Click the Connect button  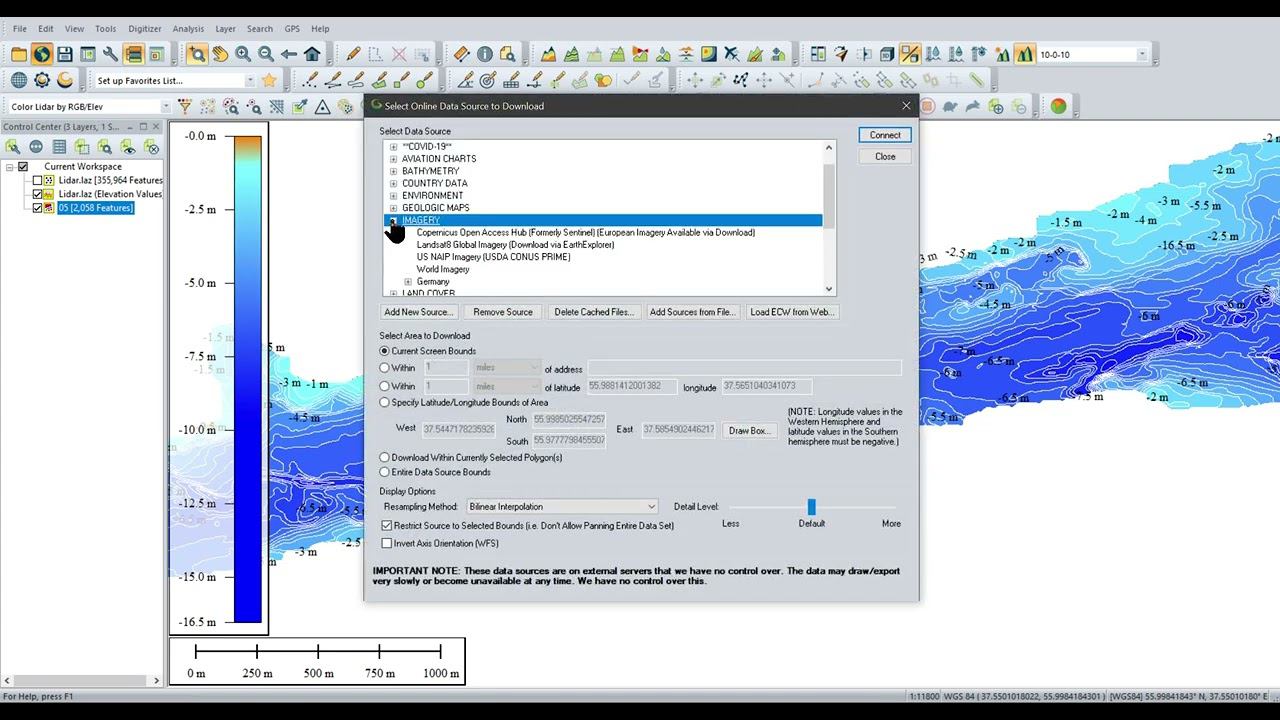[x=884, y=135]
